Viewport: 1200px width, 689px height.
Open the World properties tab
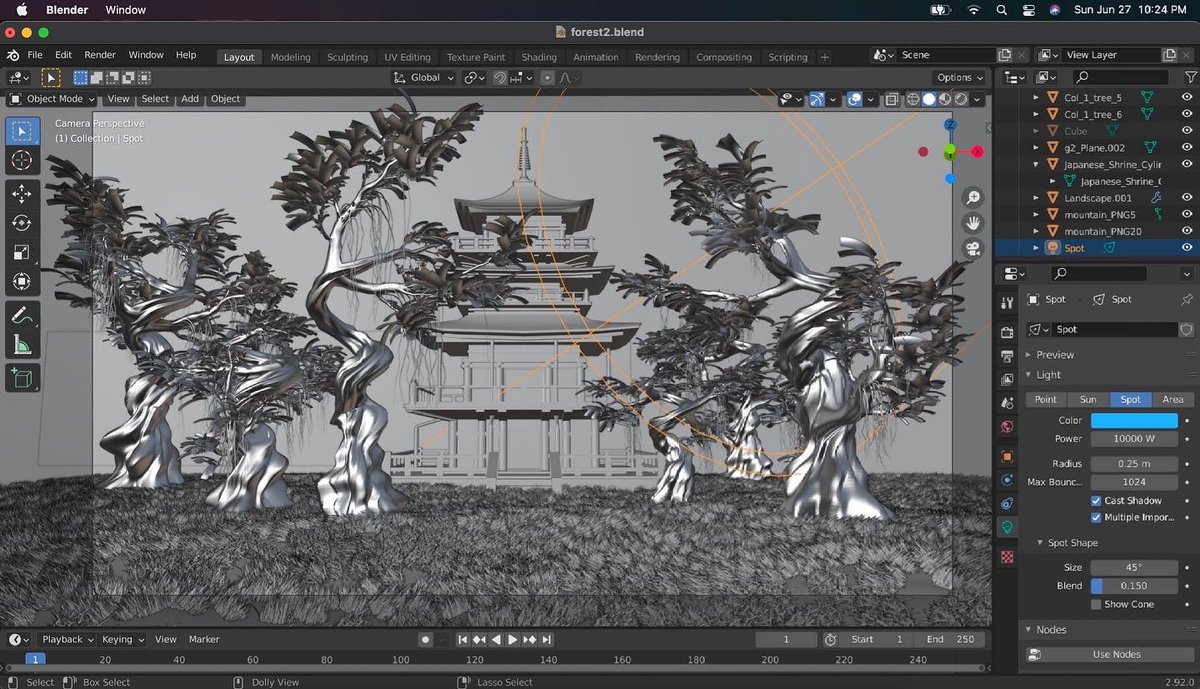click(x=1007, y=427)
